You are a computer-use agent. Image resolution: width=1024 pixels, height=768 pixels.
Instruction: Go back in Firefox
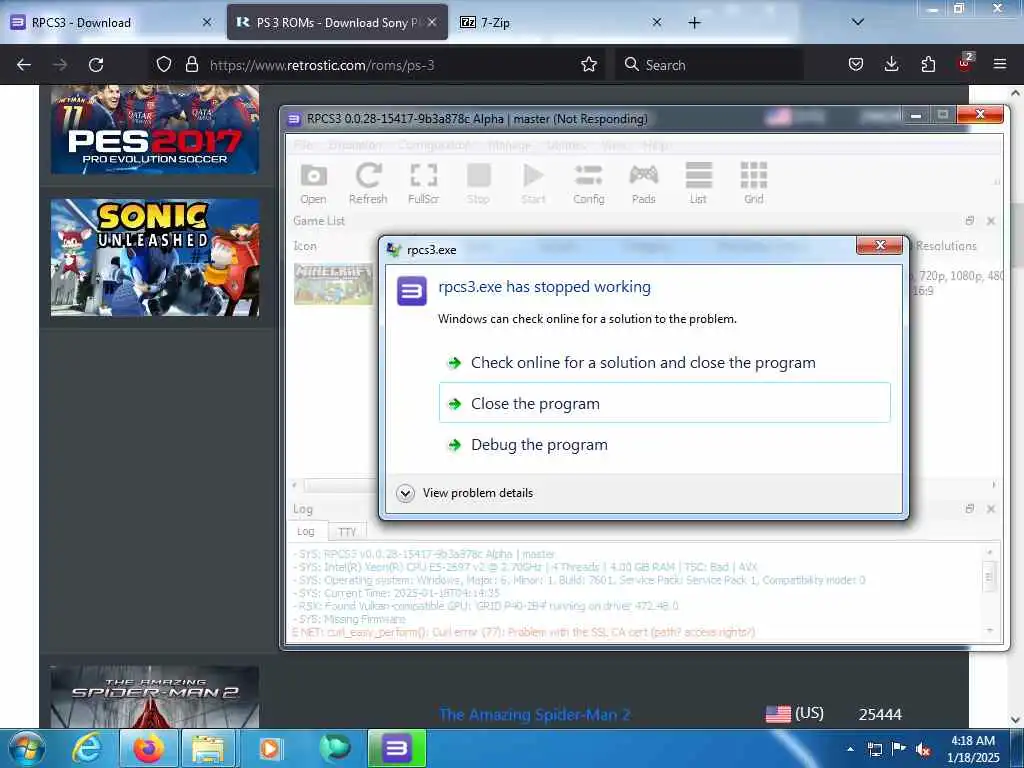[x=24, y=65]
